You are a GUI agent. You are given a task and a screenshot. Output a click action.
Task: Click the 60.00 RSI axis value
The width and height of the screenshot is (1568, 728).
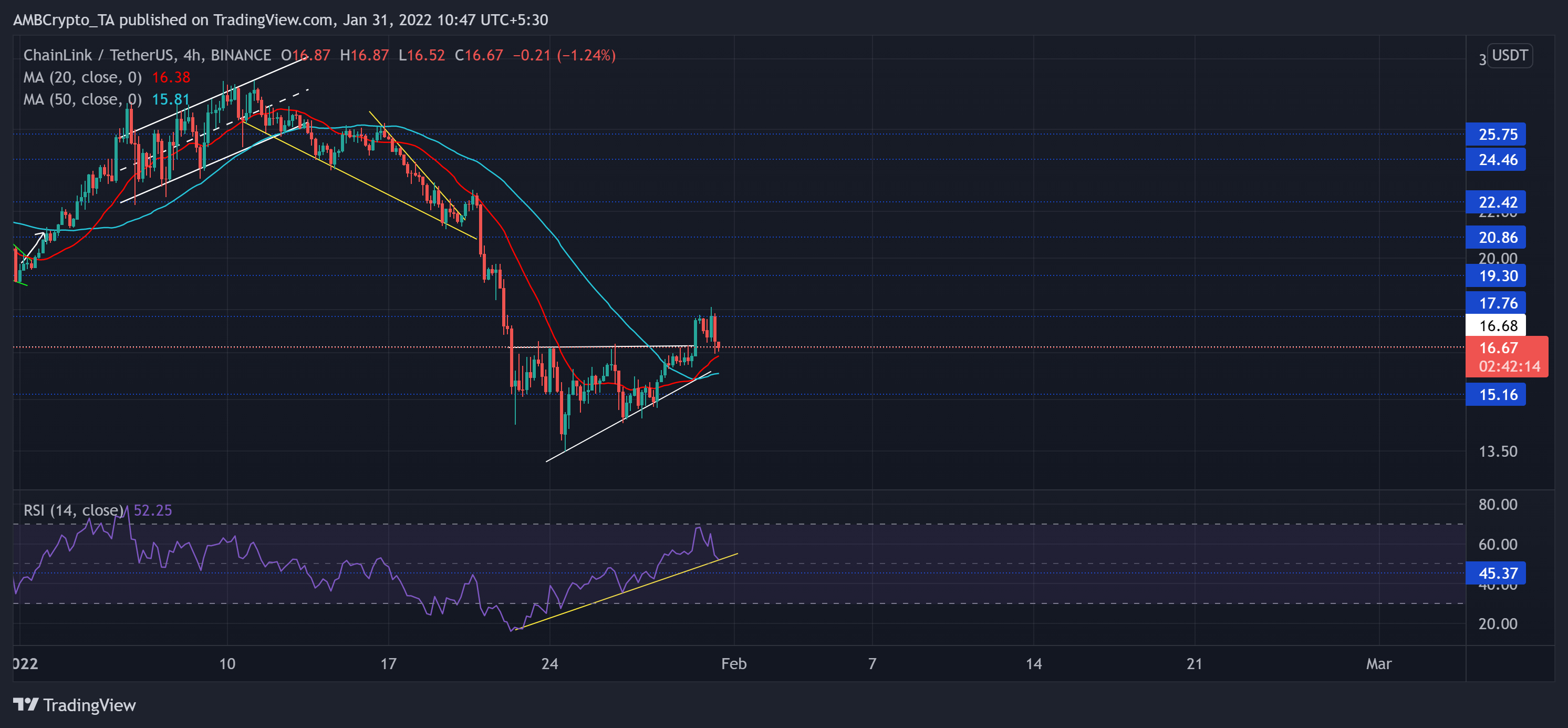pyautogui.click(x=1498, y=544)
